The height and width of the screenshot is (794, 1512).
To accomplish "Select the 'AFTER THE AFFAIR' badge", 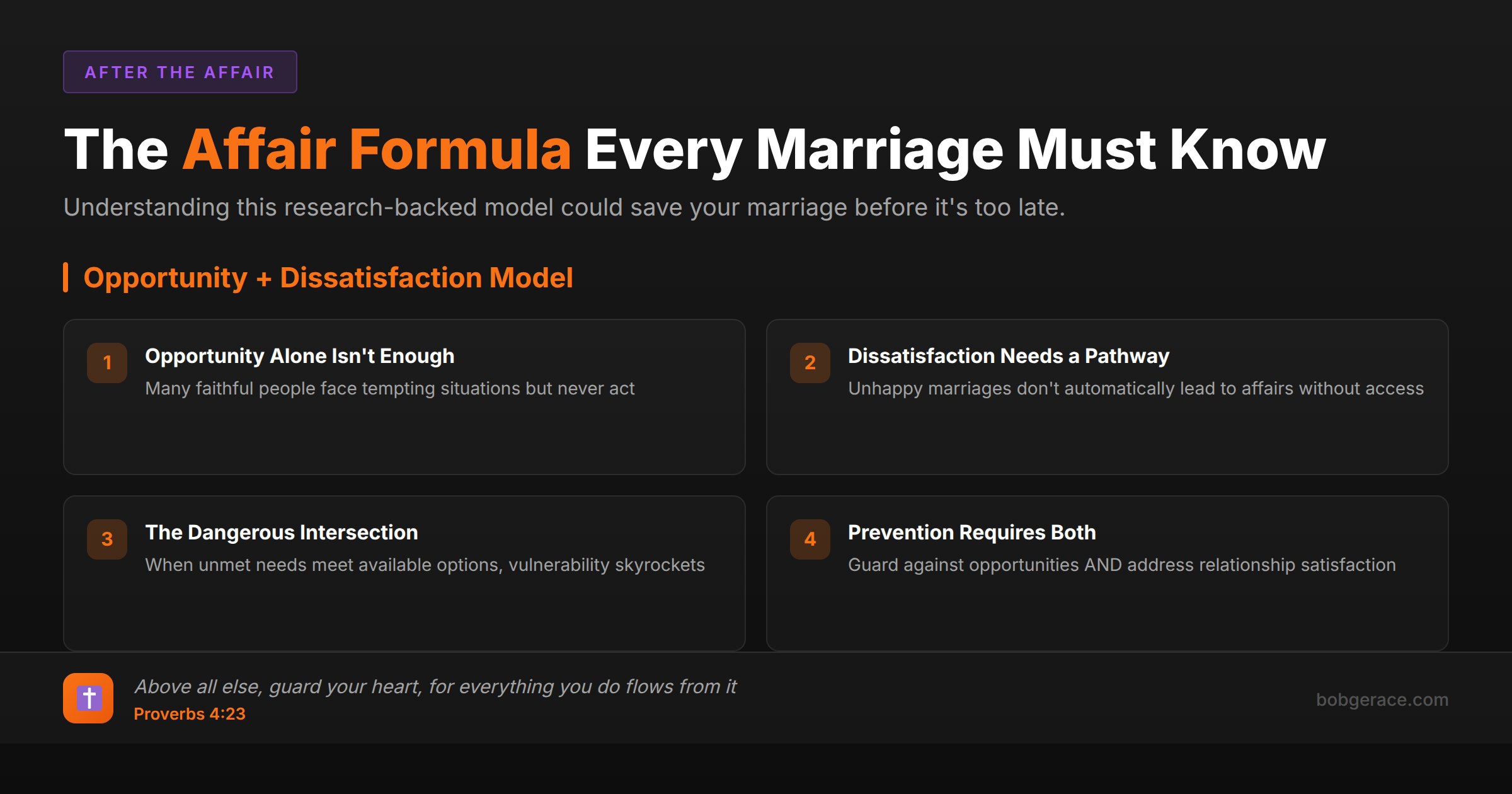I will point(180,72).
